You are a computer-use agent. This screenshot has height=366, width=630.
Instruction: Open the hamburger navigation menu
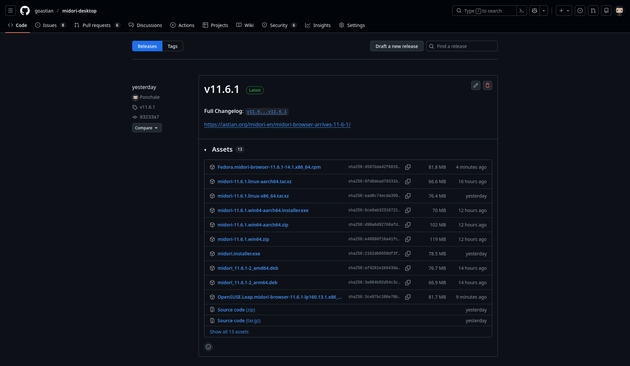click(10, 11)
